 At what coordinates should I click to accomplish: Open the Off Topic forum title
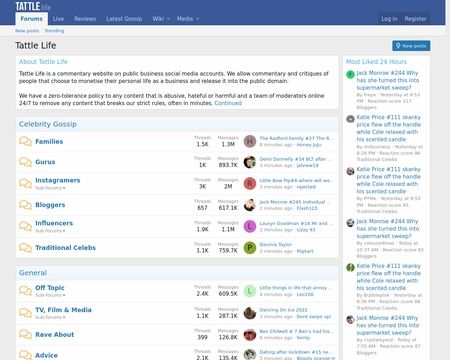(x=50, y=288)
